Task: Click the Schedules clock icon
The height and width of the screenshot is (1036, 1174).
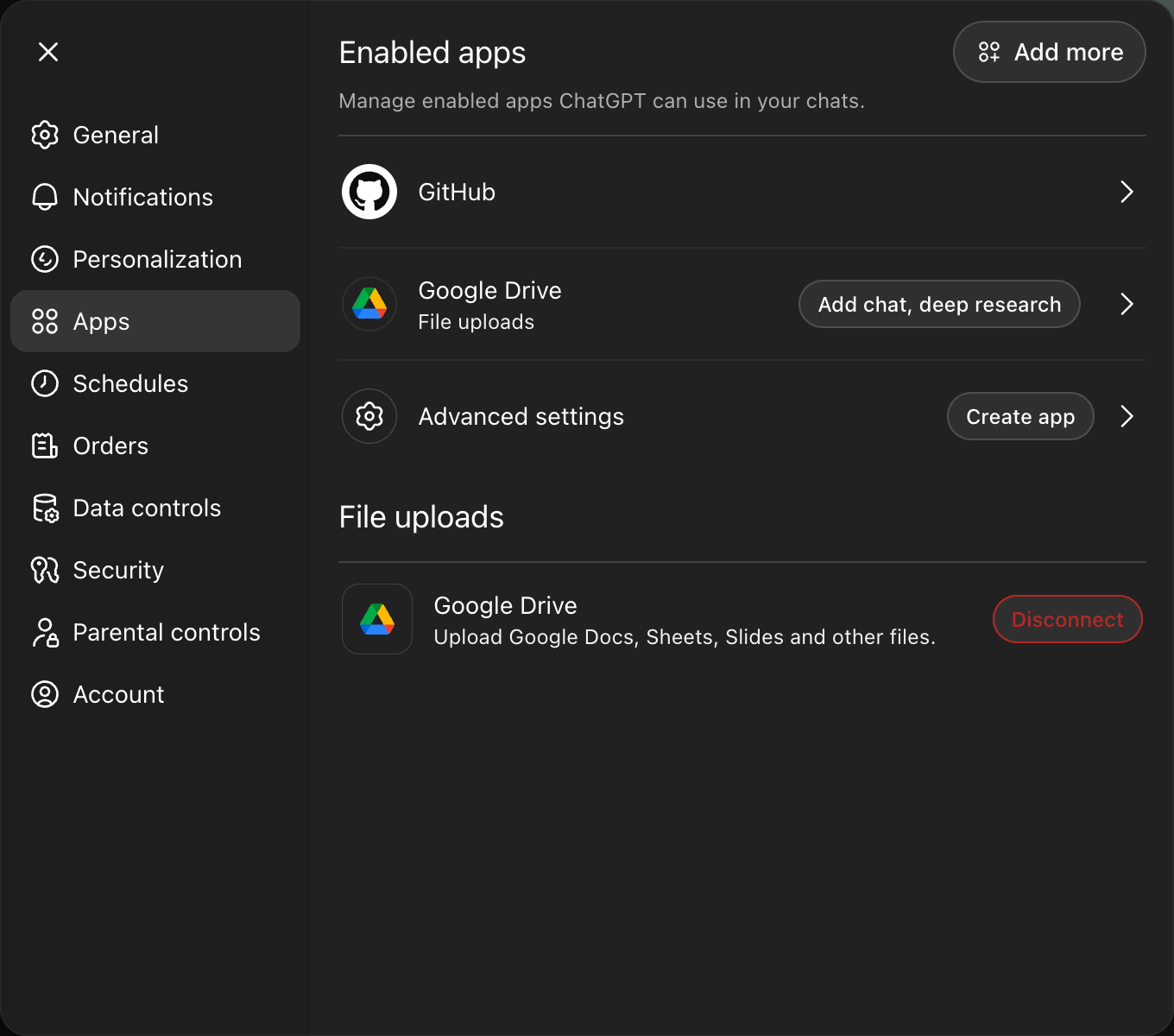Action: click(44, 383)
